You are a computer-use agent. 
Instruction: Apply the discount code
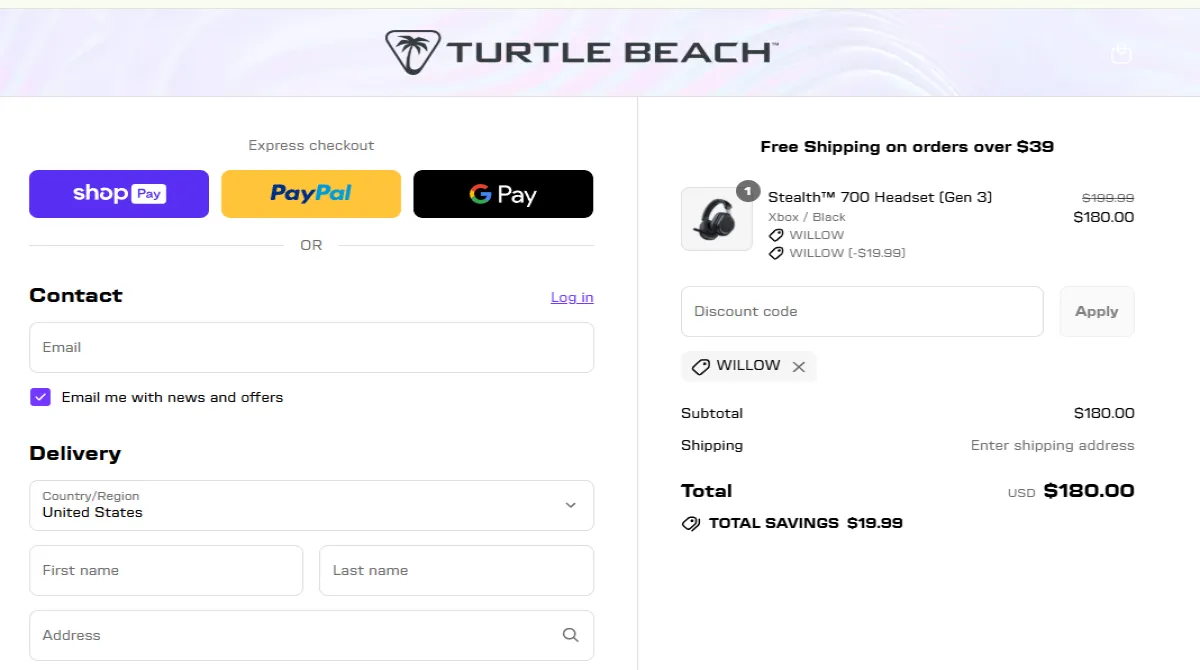pos(1096,311)
